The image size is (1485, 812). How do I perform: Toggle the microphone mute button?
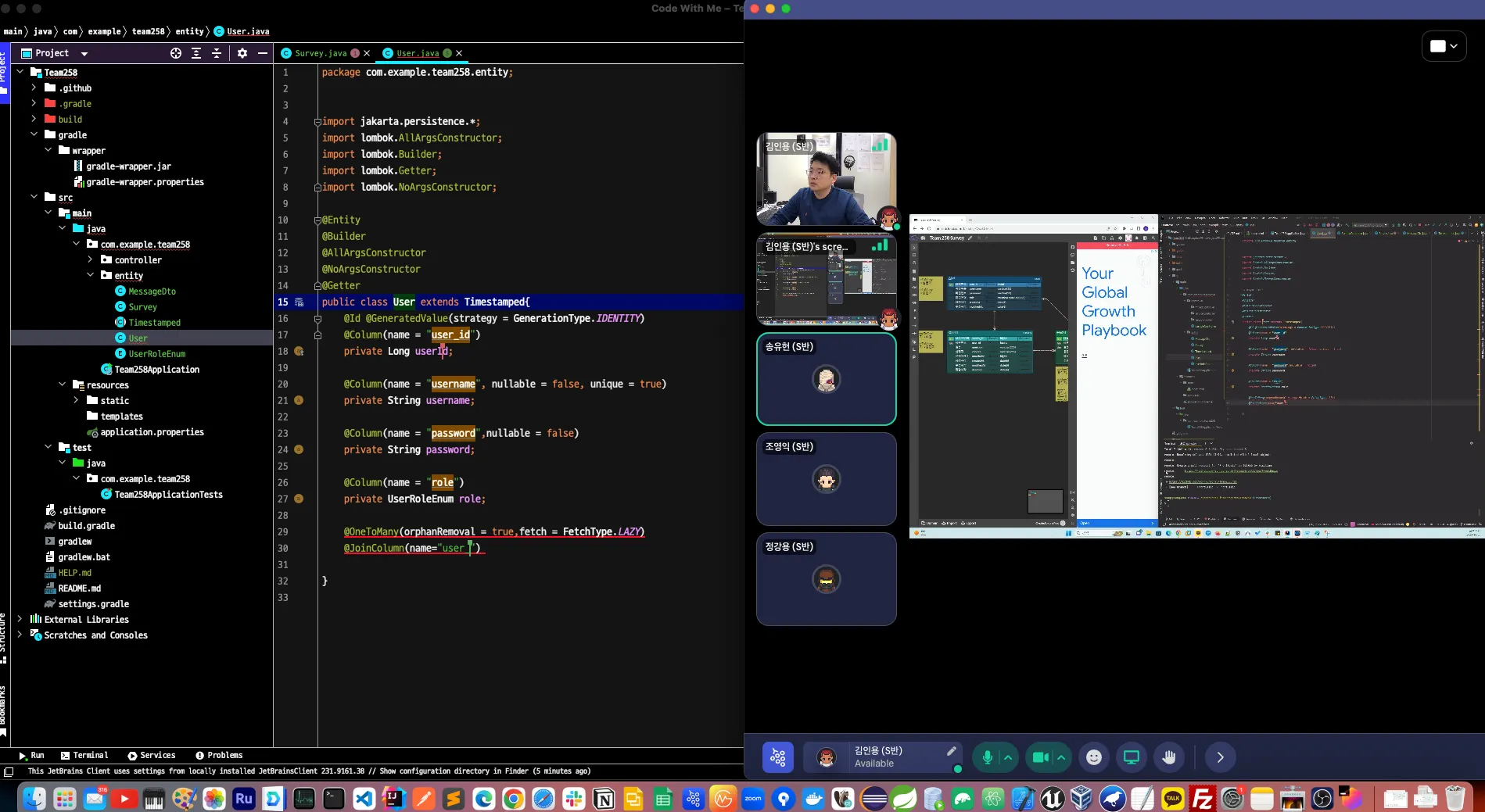[987, 757]
